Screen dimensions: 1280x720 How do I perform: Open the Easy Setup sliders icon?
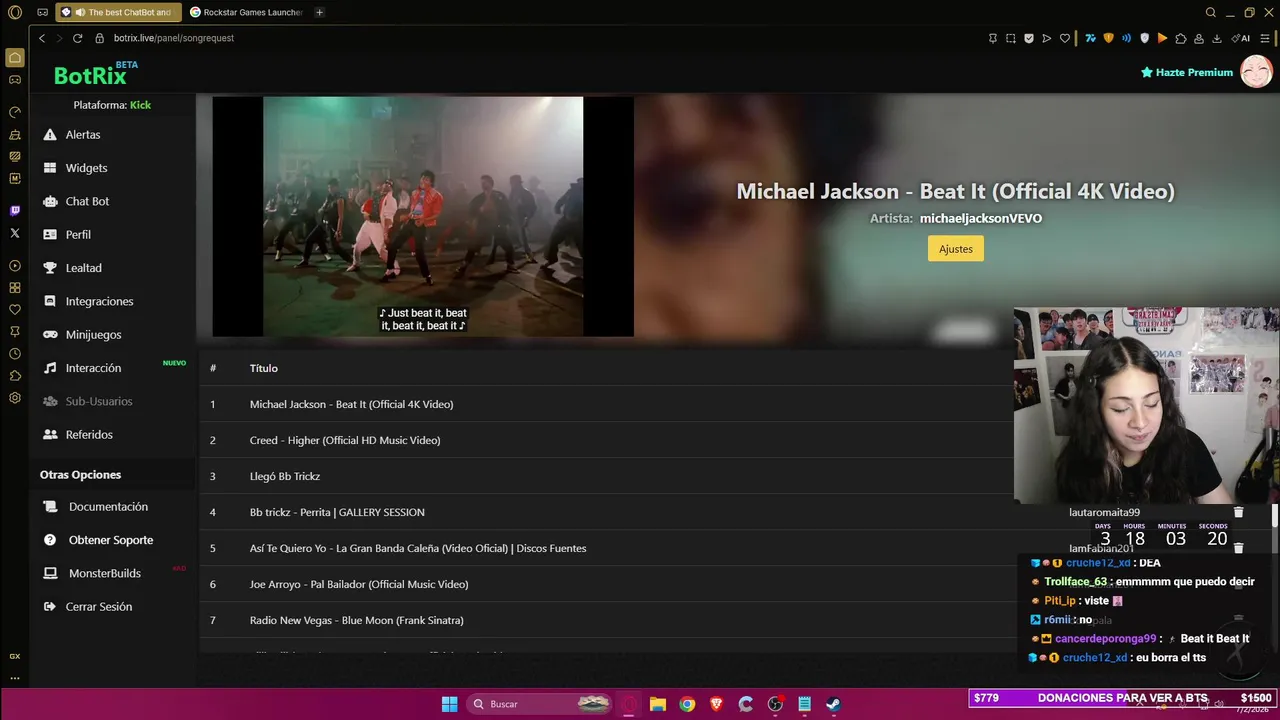click(1267, 38)
